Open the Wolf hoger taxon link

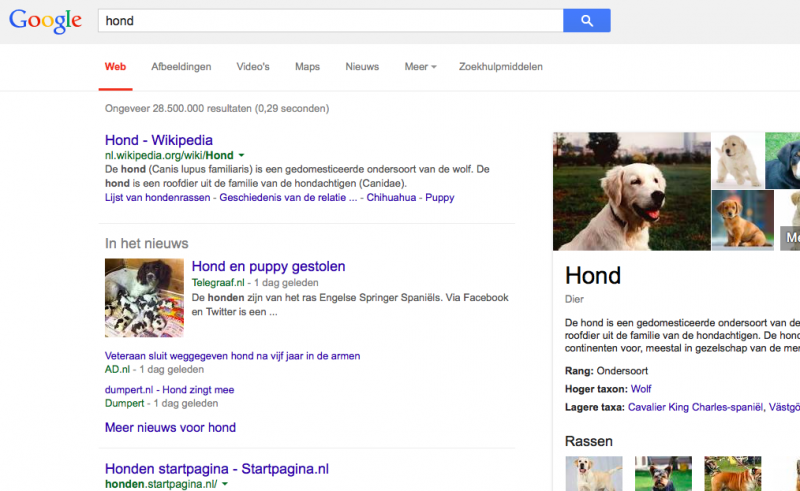click(641, 389)
